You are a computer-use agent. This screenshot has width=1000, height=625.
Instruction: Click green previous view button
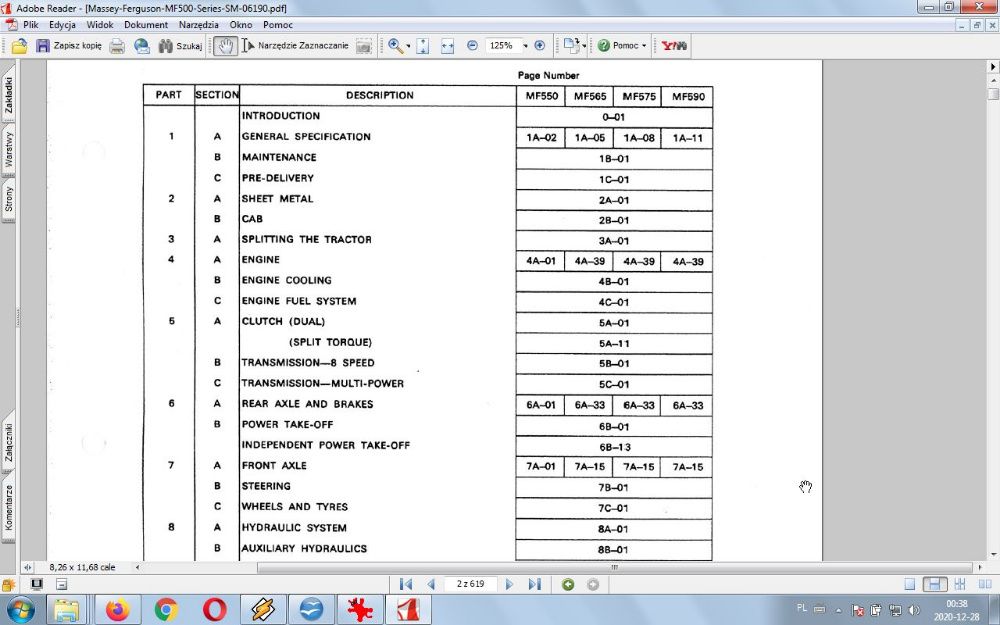(568, 584)
